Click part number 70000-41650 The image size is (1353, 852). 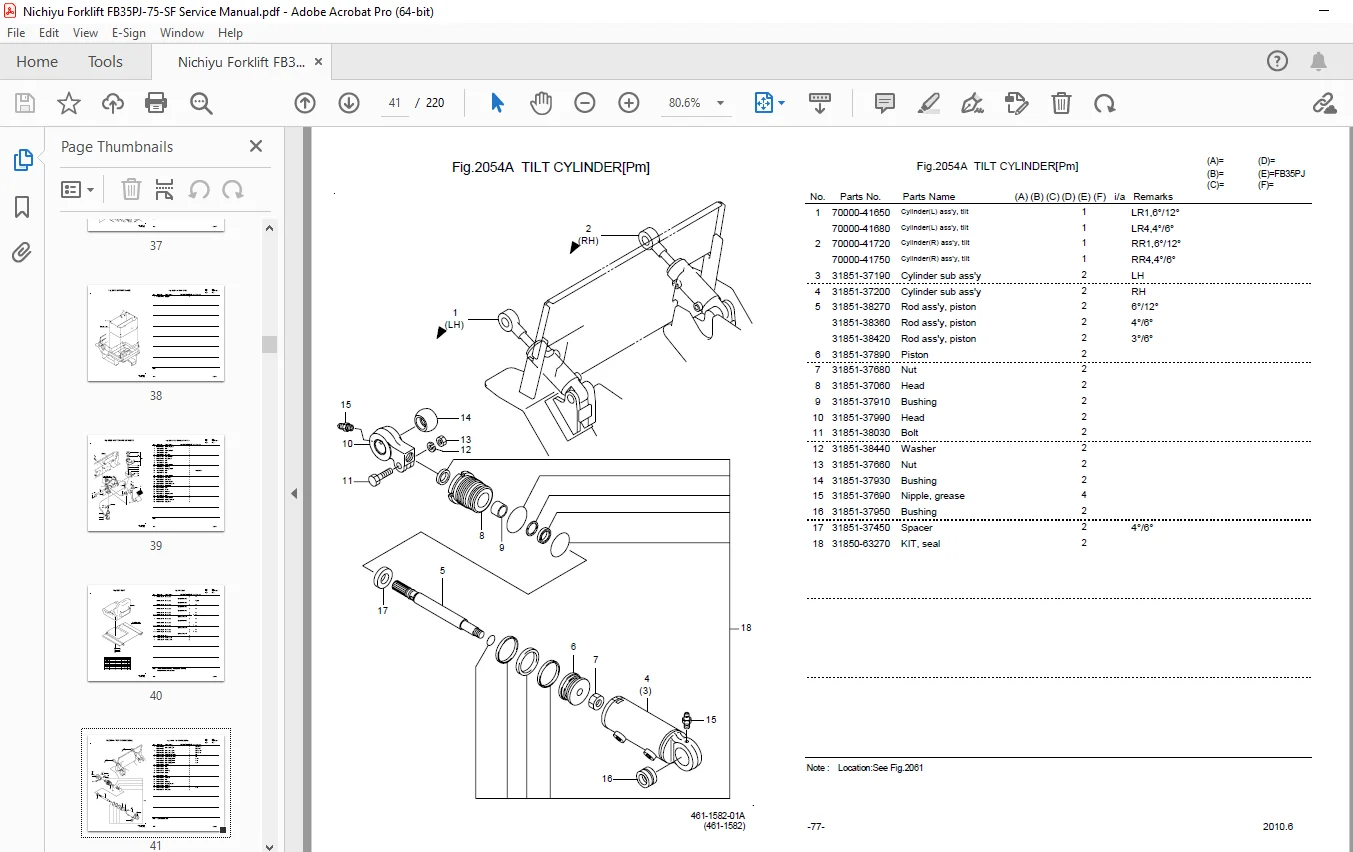[860, 212]
